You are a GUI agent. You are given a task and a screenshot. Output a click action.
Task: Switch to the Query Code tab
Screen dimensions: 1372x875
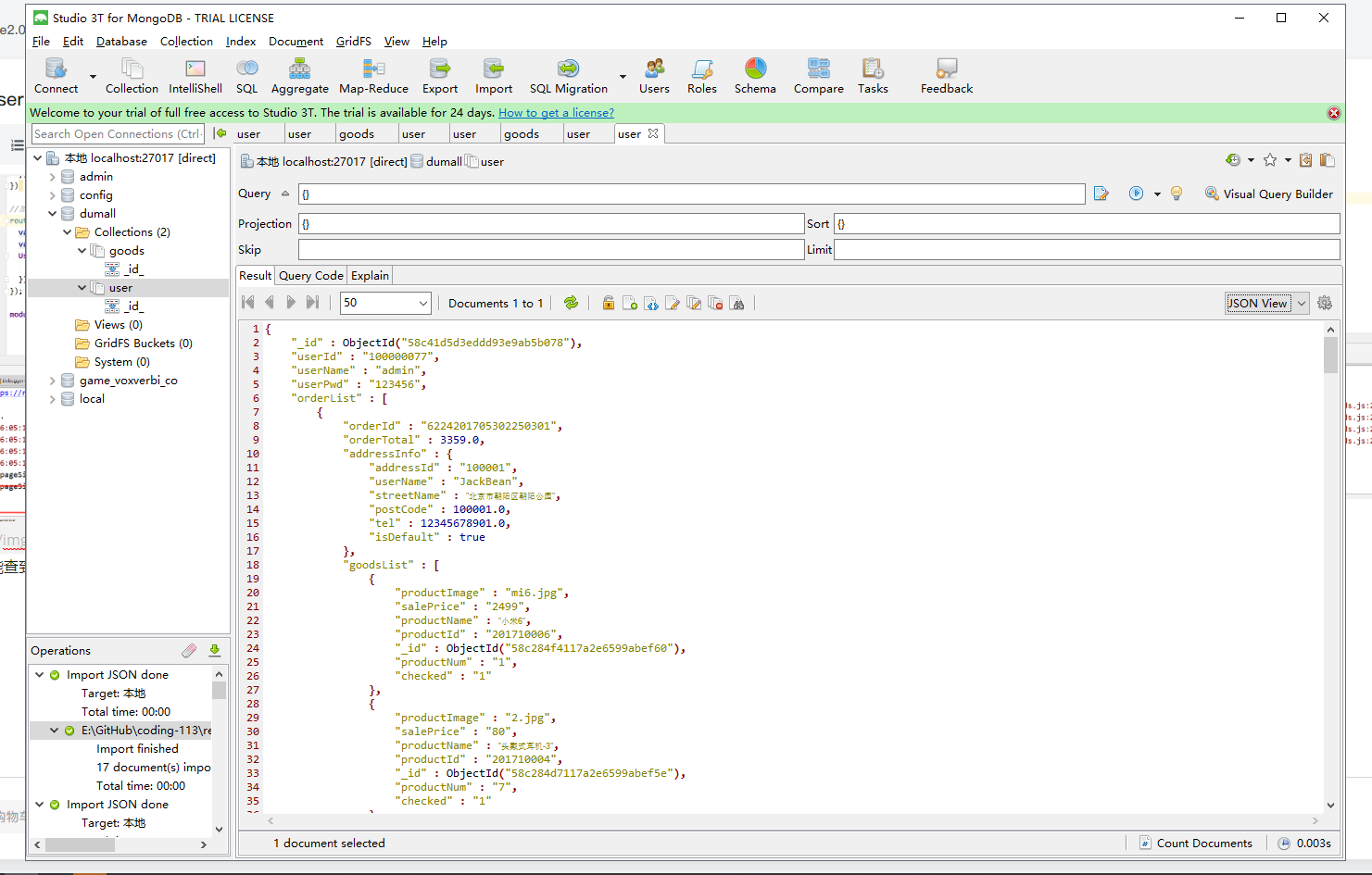tap(311, 276)
